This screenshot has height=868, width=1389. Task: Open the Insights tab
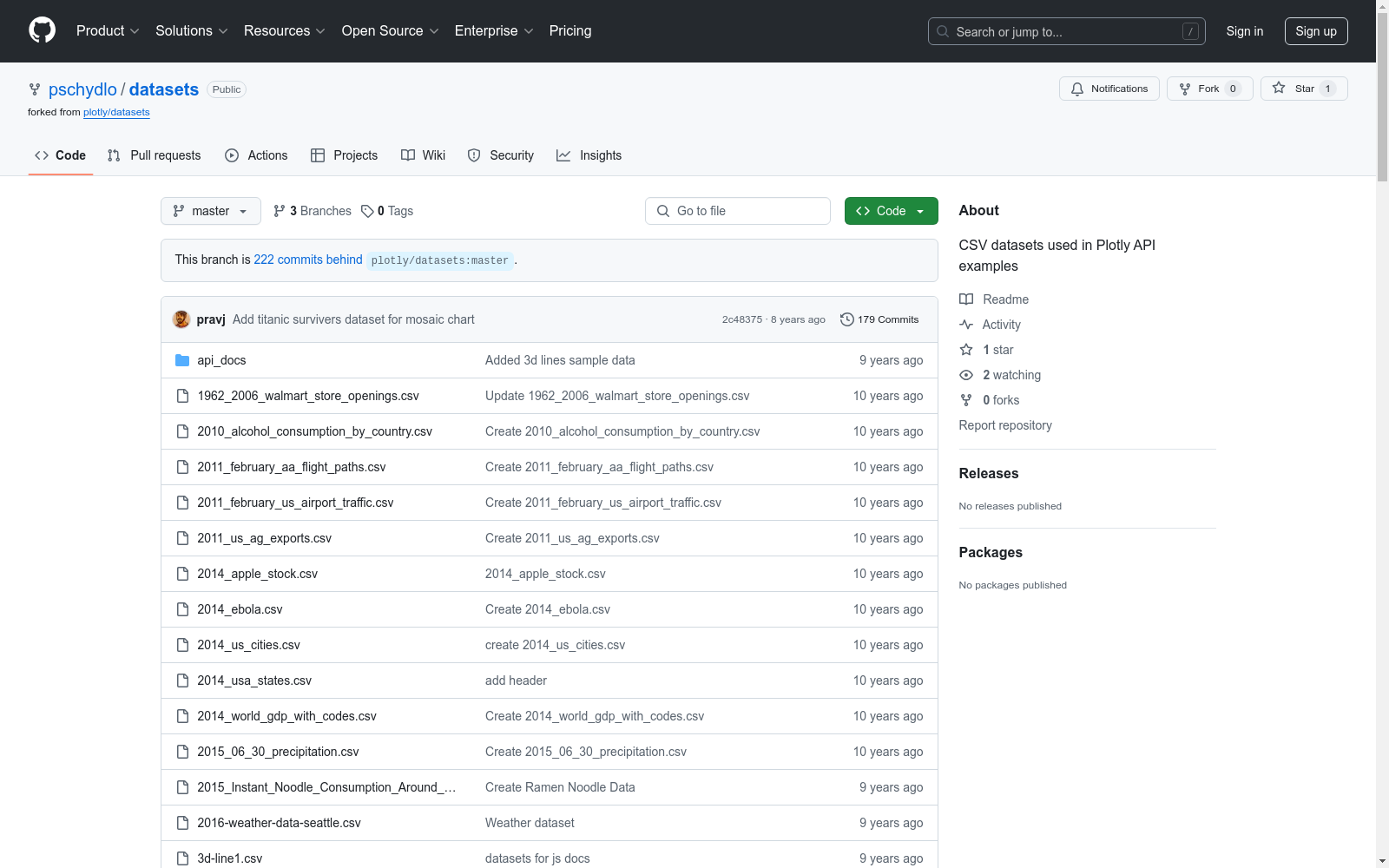coord(589,155)
